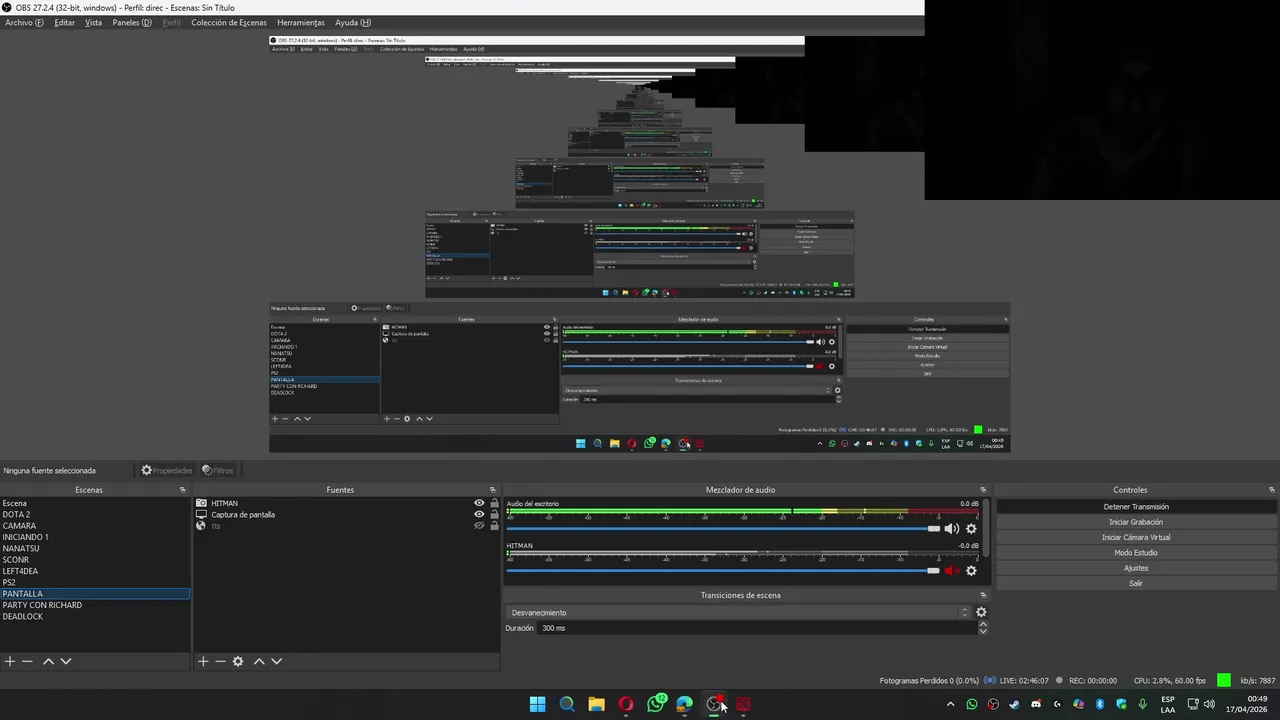
Task: Select the CAMARA scene
Action: 95,526
